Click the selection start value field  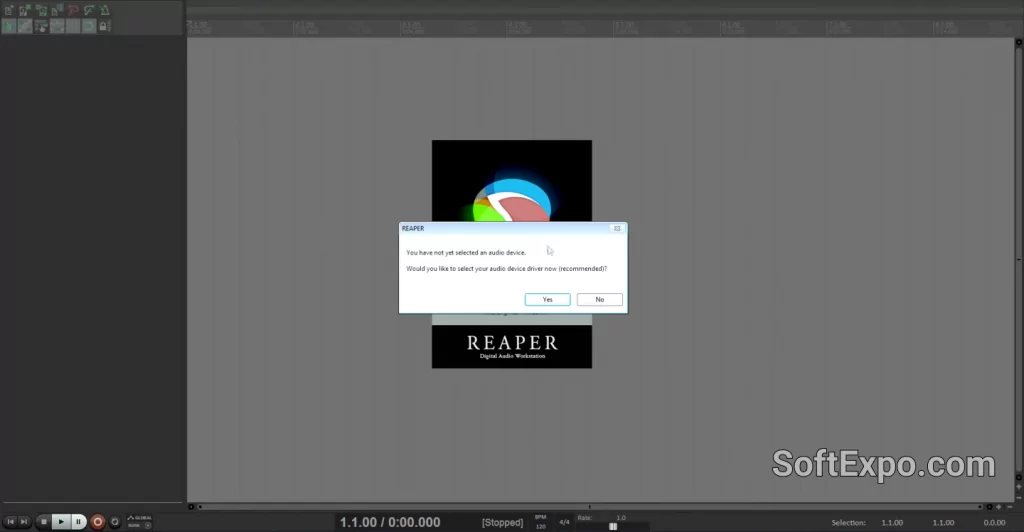892,523
